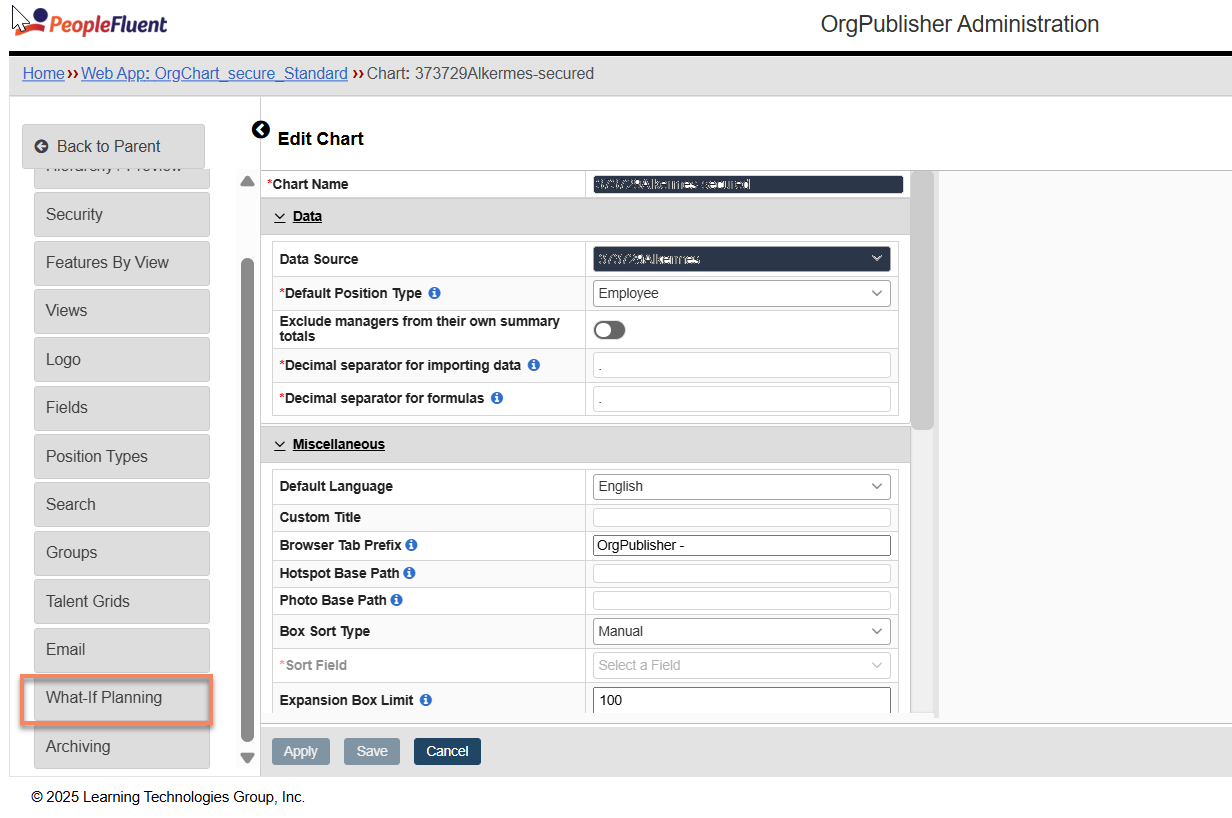This screenshot has height=818, width=1232.
Task: Click the sidebar scroll-up arrow
Action: click(248, 181)
